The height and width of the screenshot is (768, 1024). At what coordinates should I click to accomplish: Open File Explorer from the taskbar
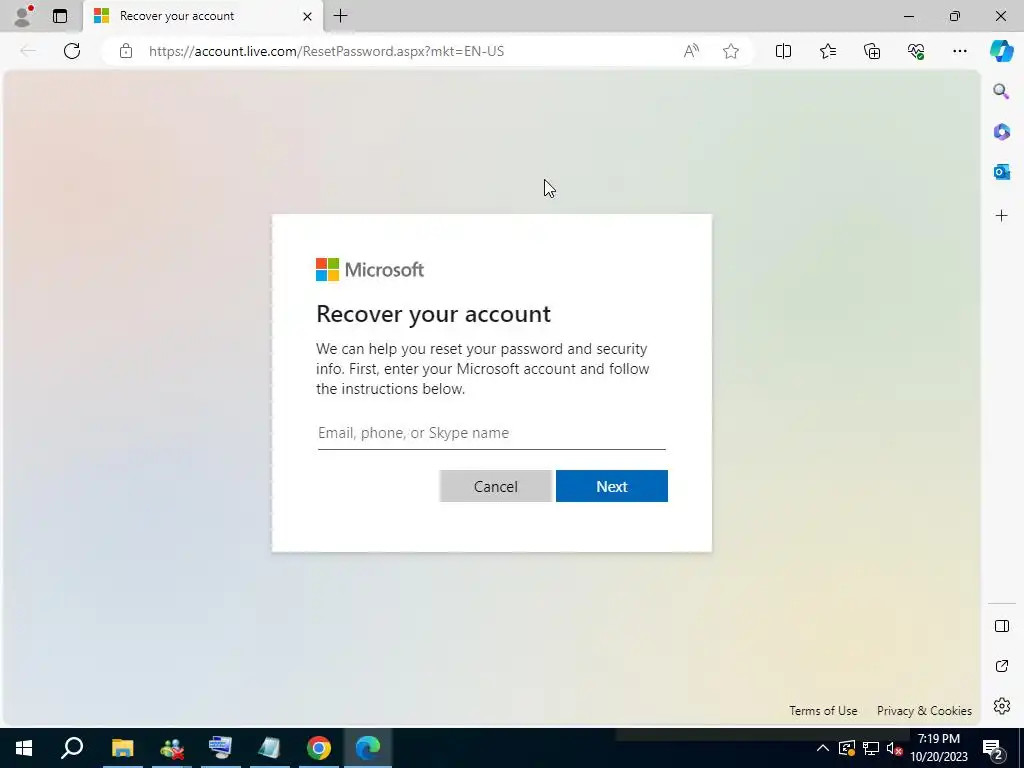point(122,748)
